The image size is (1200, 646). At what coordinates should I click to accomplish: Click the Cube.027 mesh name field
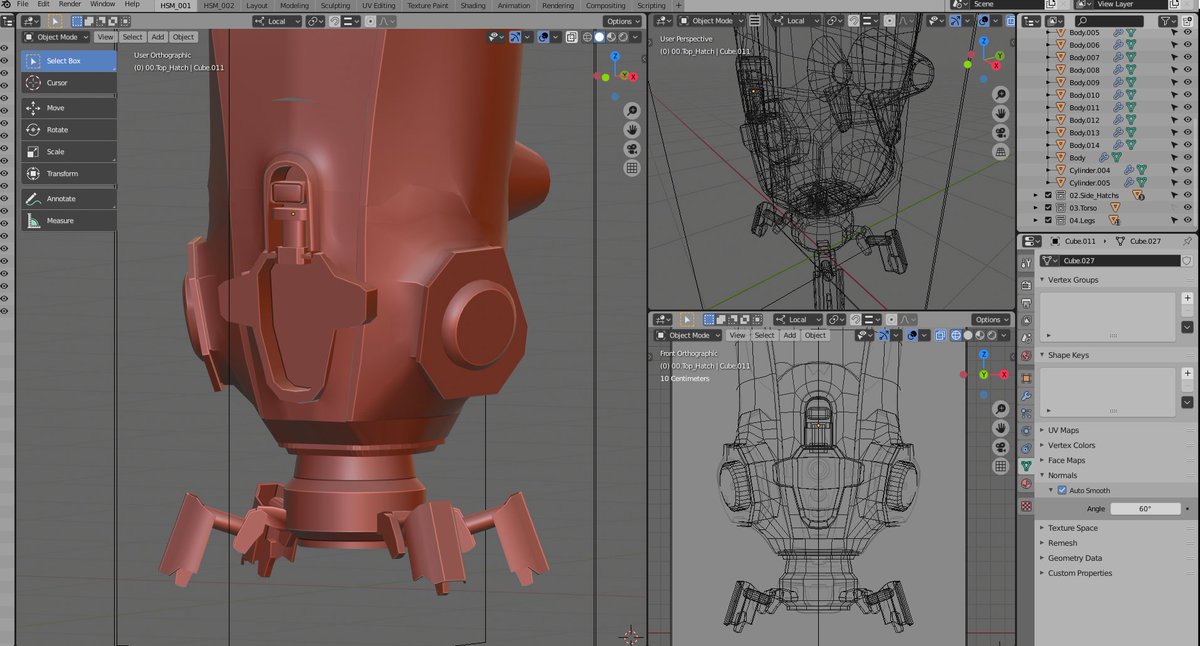tap(1119, 261)
